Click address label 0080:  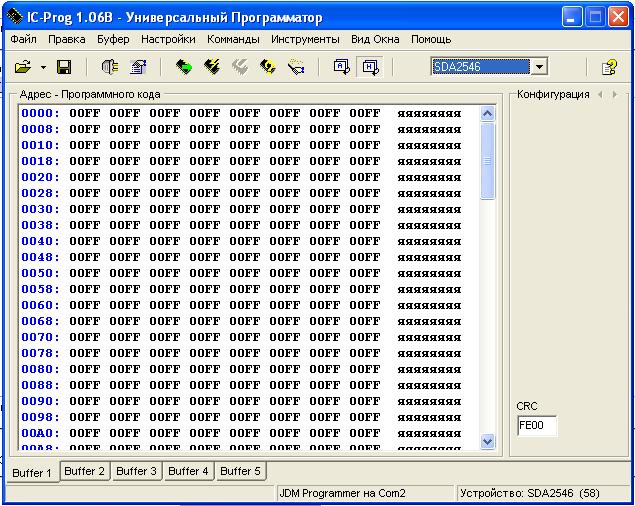[40, 369]
